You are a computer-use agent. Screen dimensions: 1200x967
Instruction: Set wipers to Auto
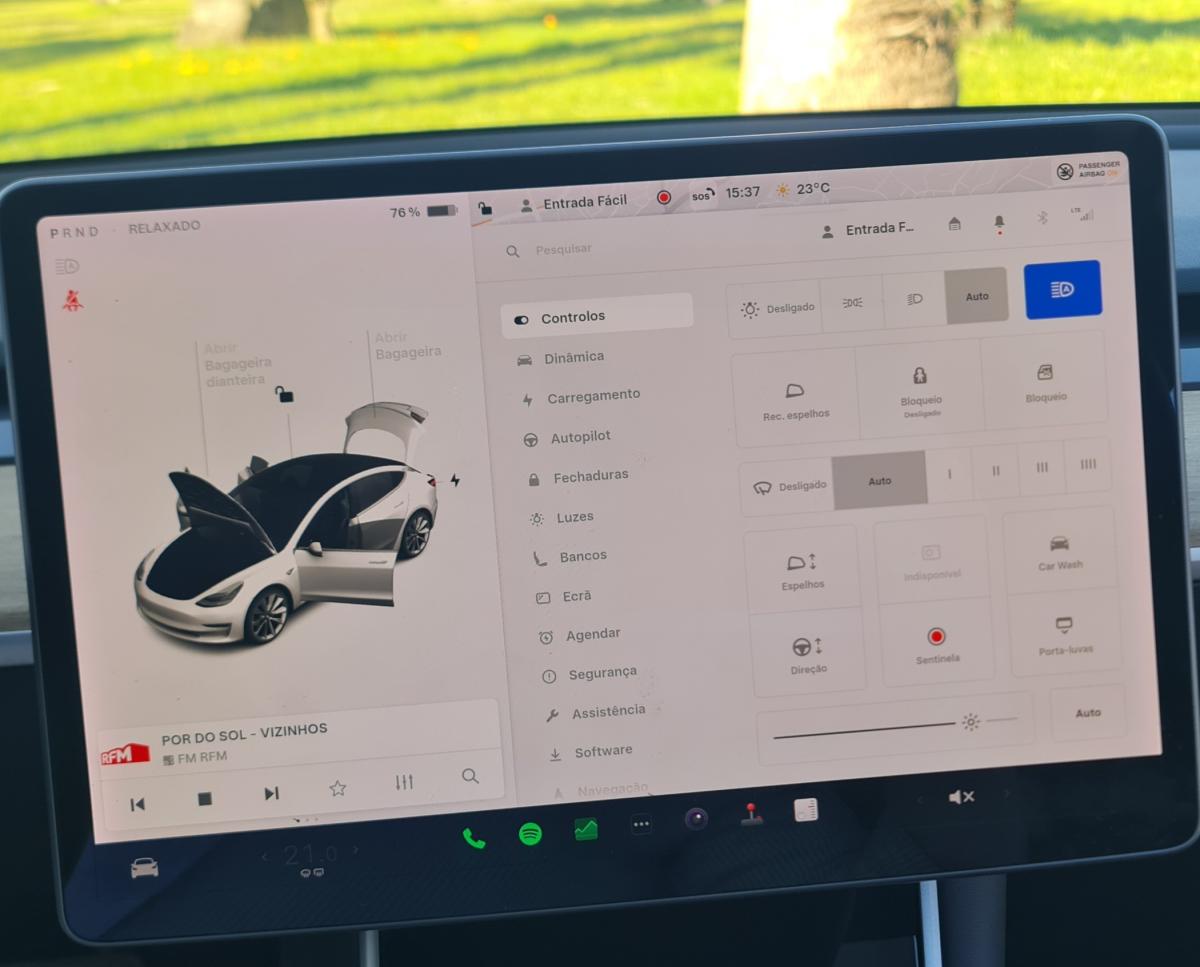[x=880, y=481]
